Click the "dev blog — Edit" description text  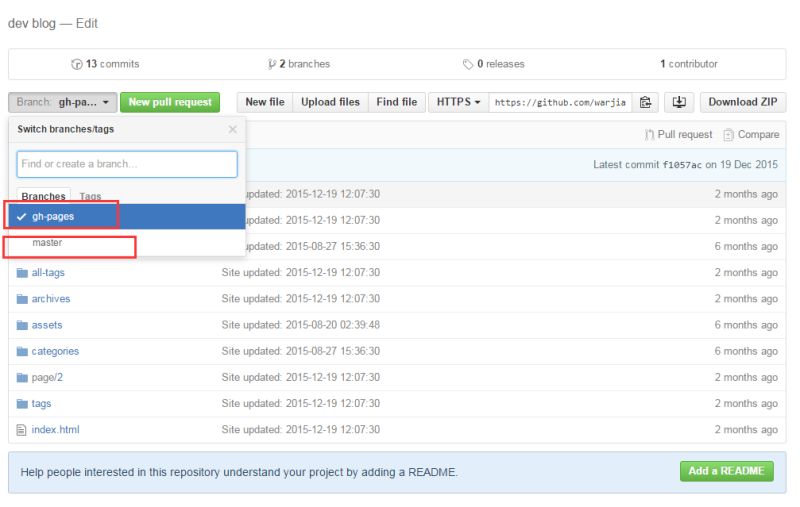[x=53, y=23]
